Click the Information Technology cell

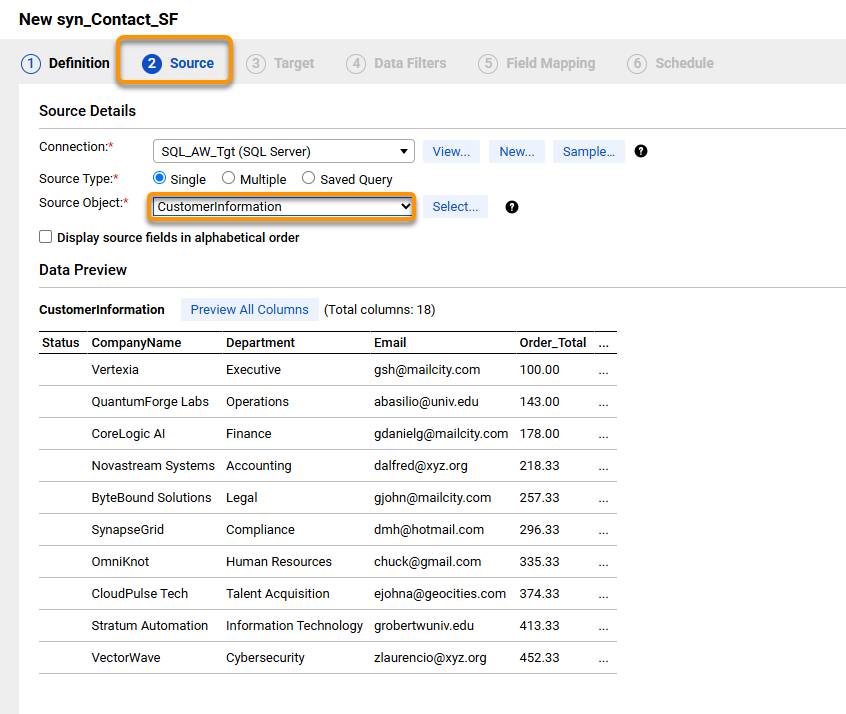pos(294,625)
